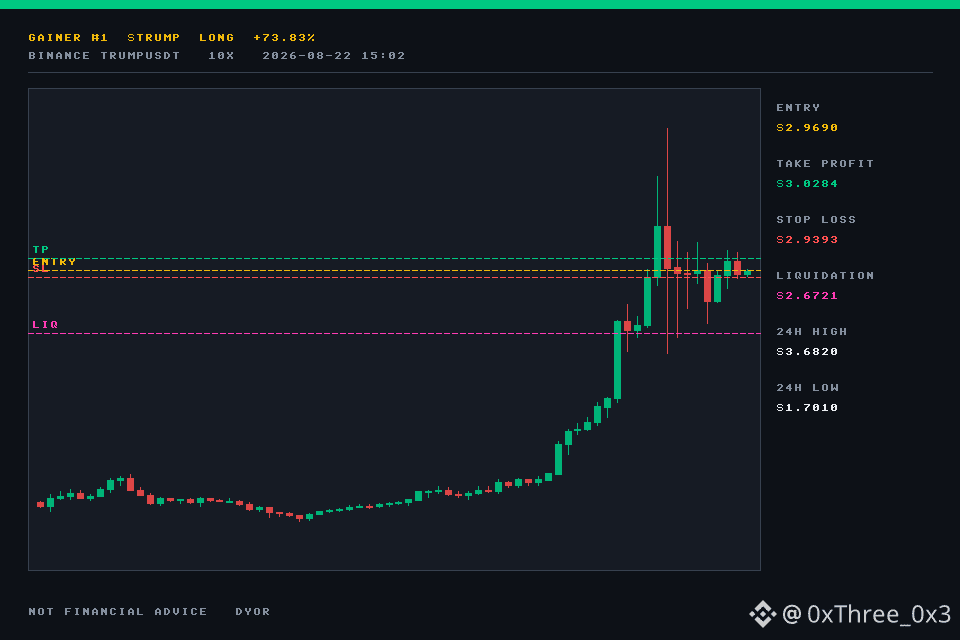Click the TAKE PROFIT heading
Viewport: 960px width, 640px height.
(825, 164)
